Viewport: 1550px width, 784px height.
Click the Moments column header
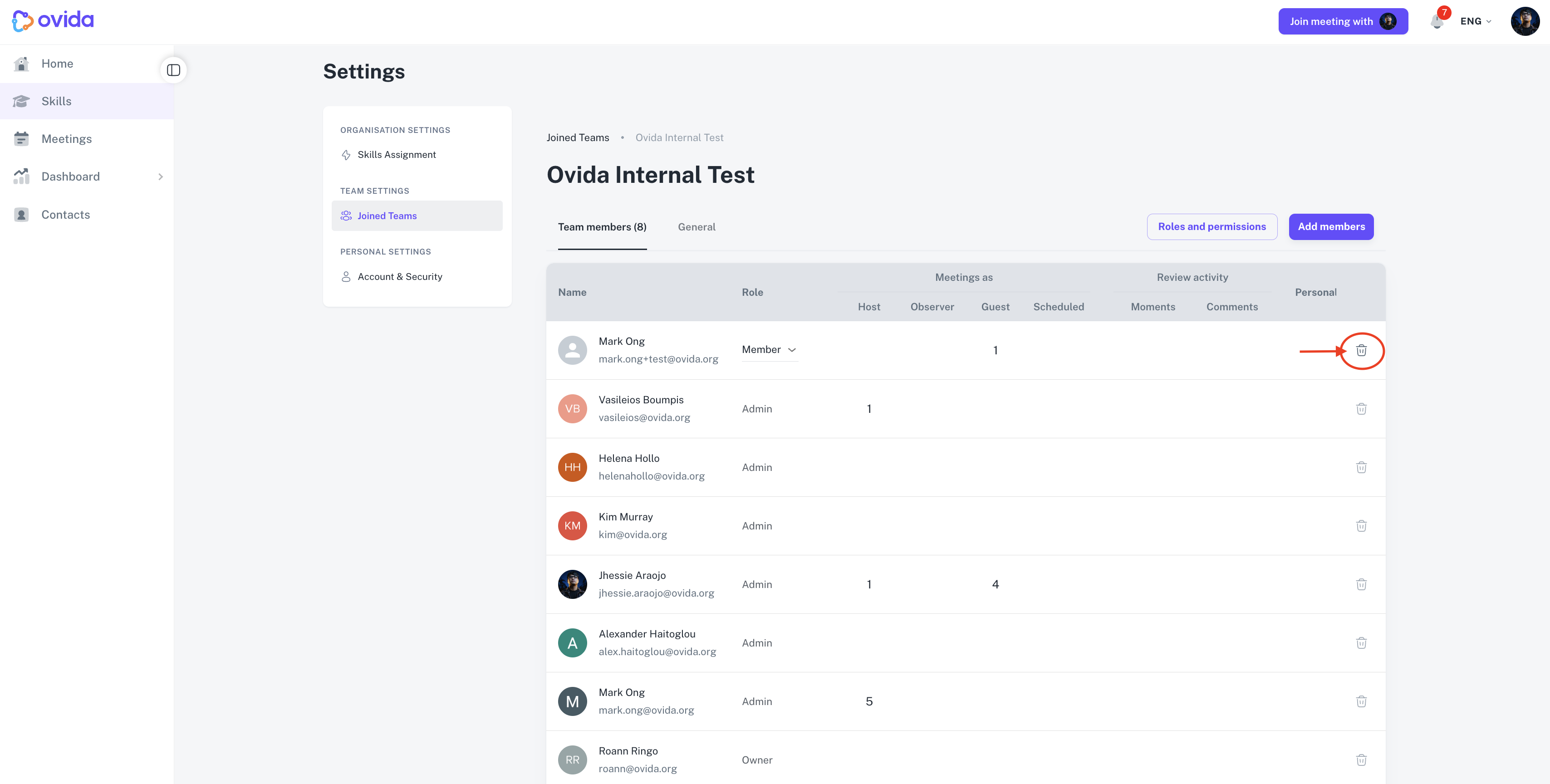[x=1153, y=307]
